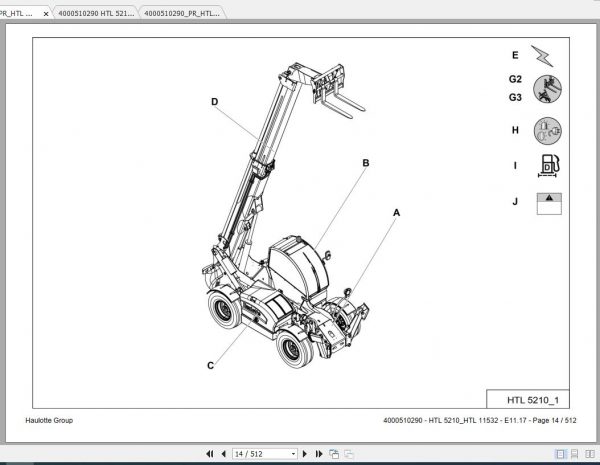600x465 pixels.
Task: Click the previous view icon
Action: coord(334,454)
